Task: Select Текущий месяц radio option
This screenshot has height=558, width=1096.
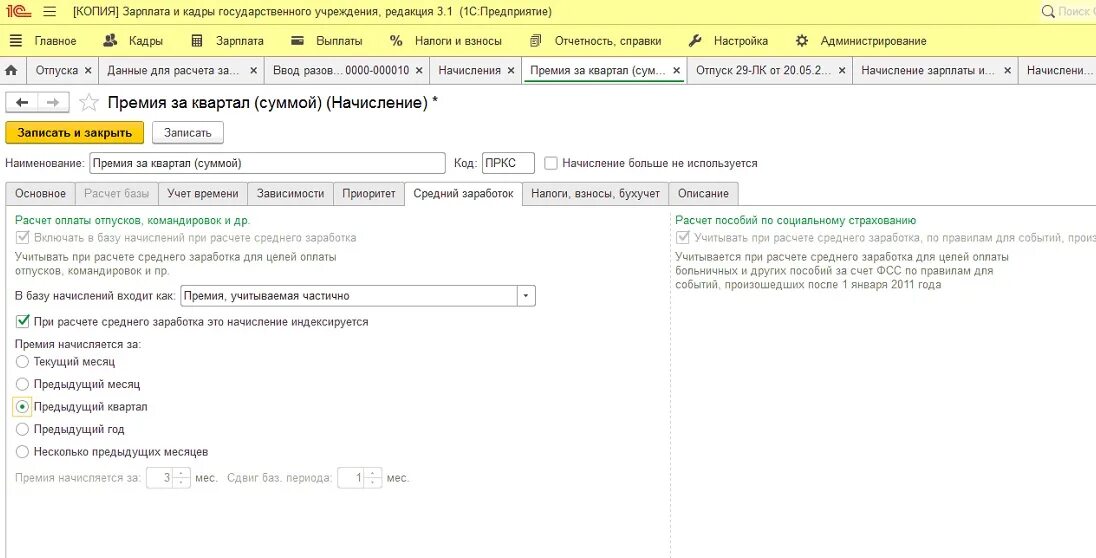Action: [x=22, y=362]
